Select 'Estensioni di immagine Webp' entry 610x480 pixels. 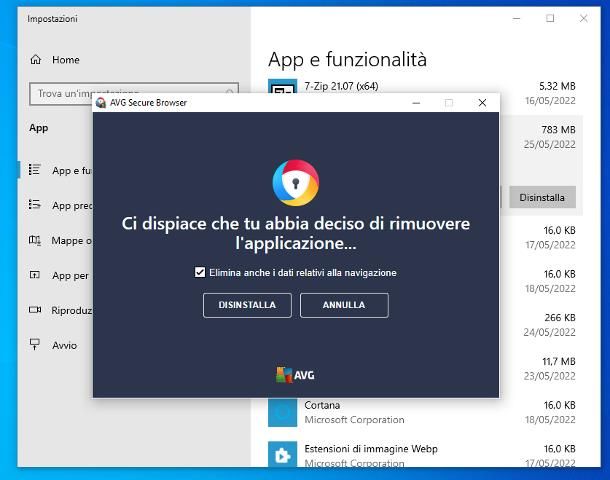coord(422,454)
